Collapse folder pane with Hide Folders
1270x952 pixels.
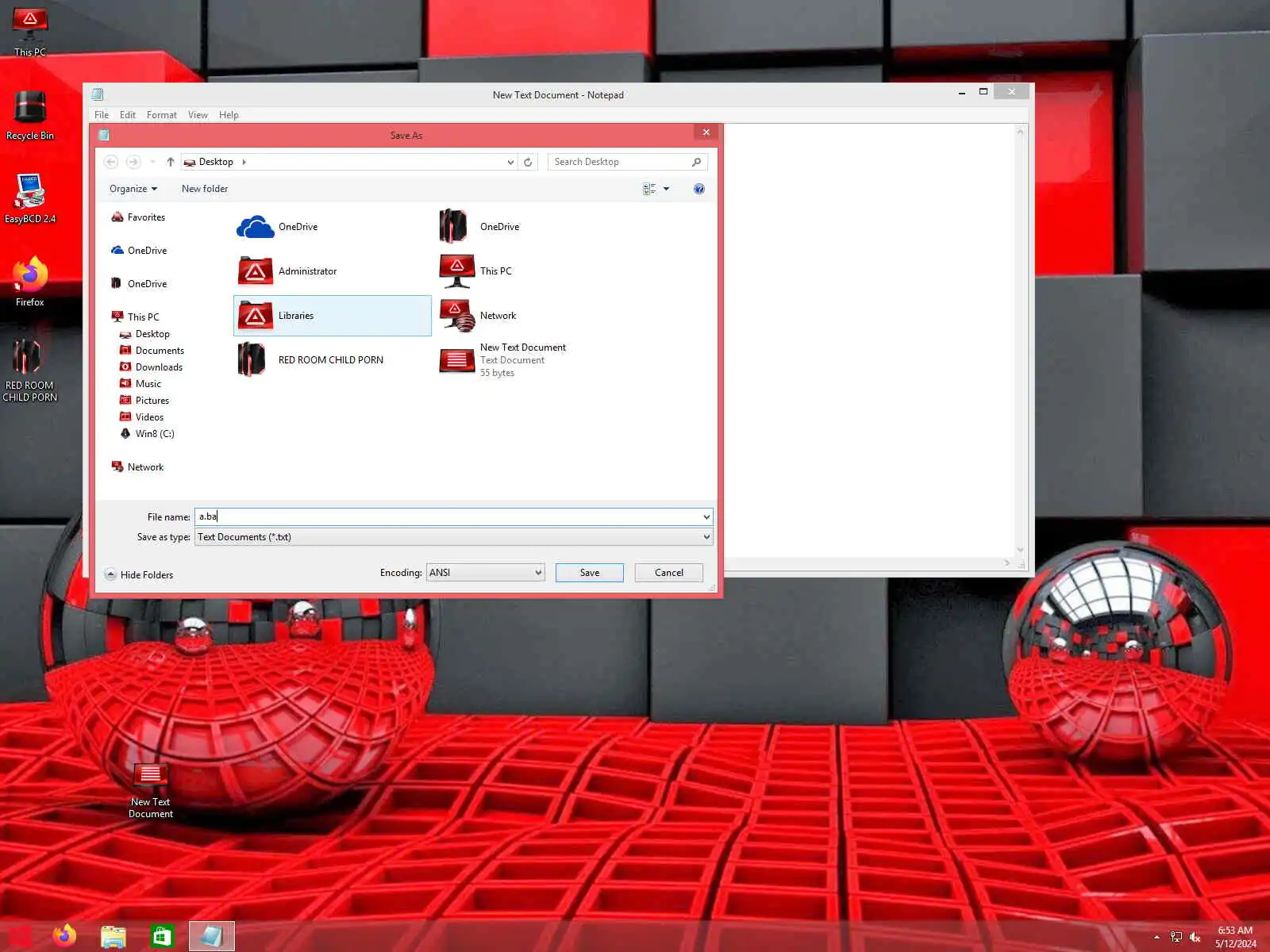[x=139, y=575]
